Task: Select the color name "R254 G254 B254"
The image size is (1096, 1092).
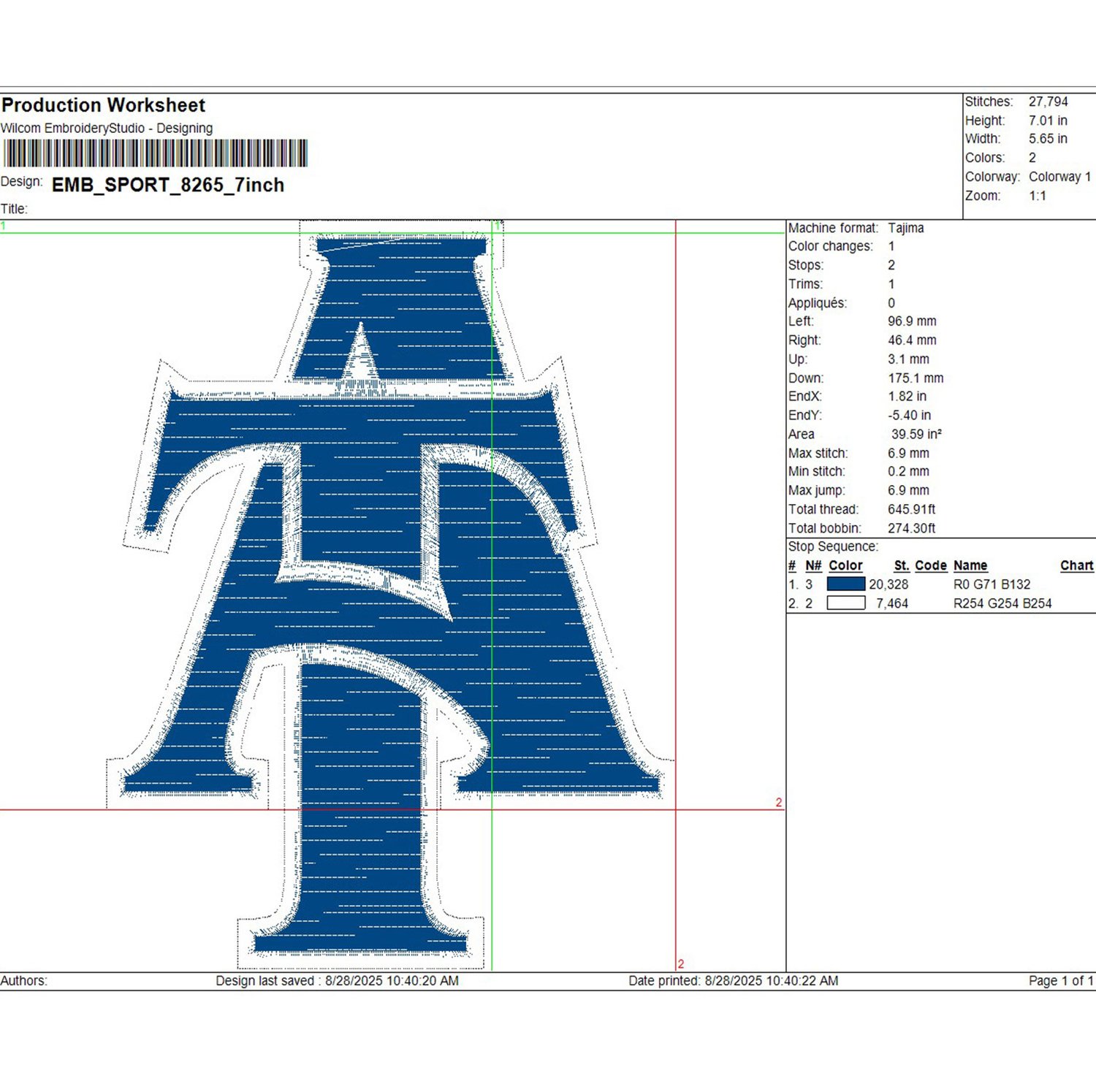Action: click(1002, 604)
